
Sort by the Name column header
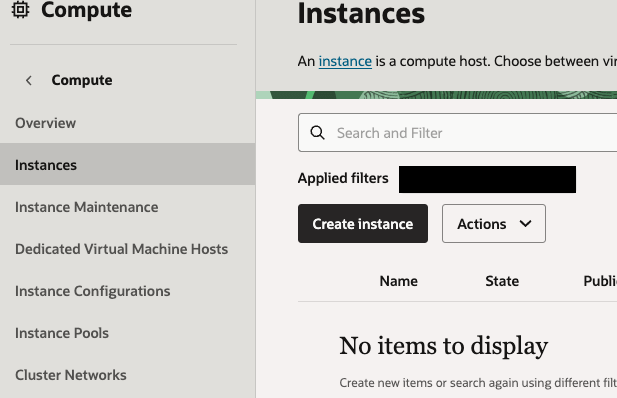click(x=399, y=281)
